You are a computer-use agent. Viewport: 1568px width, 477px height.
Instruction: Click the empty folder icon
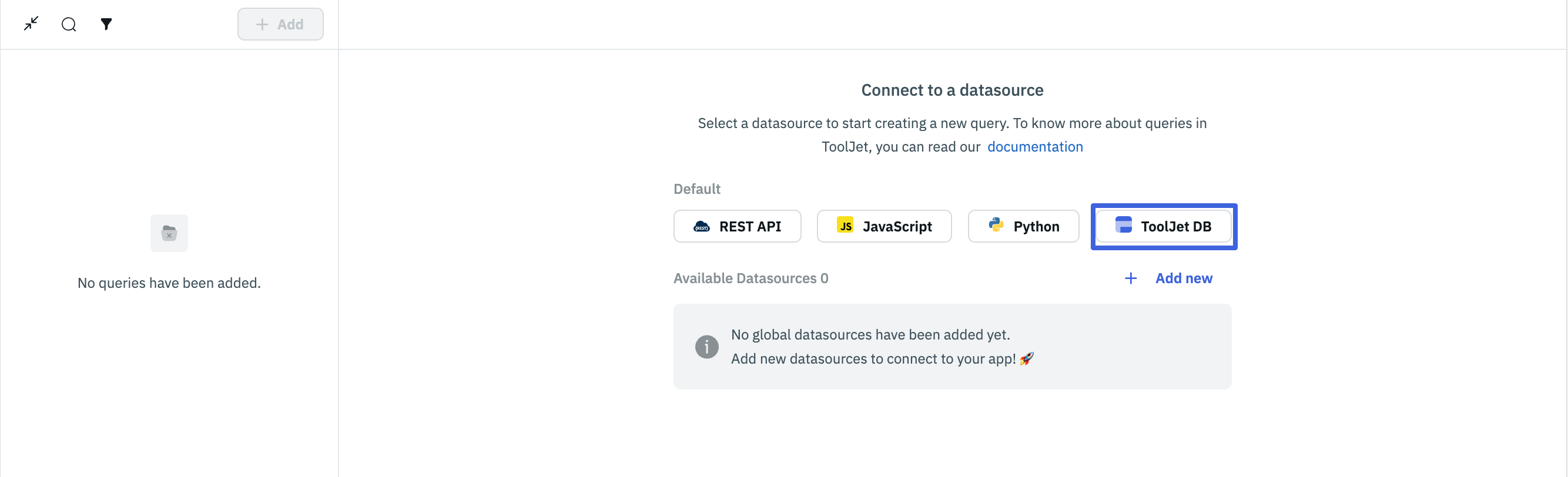(169, 233)
